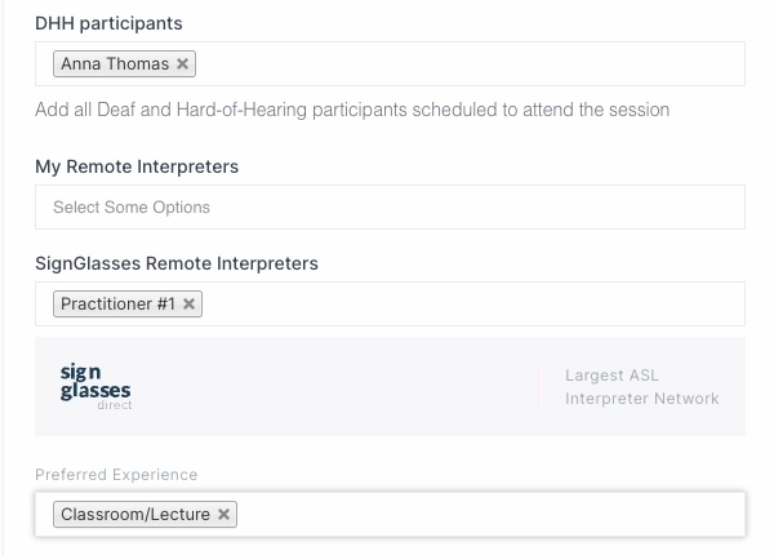This screenshot has width=772, height=556.
Task: Select the Practitioner #1 tag
Action: tap(118, 304)
